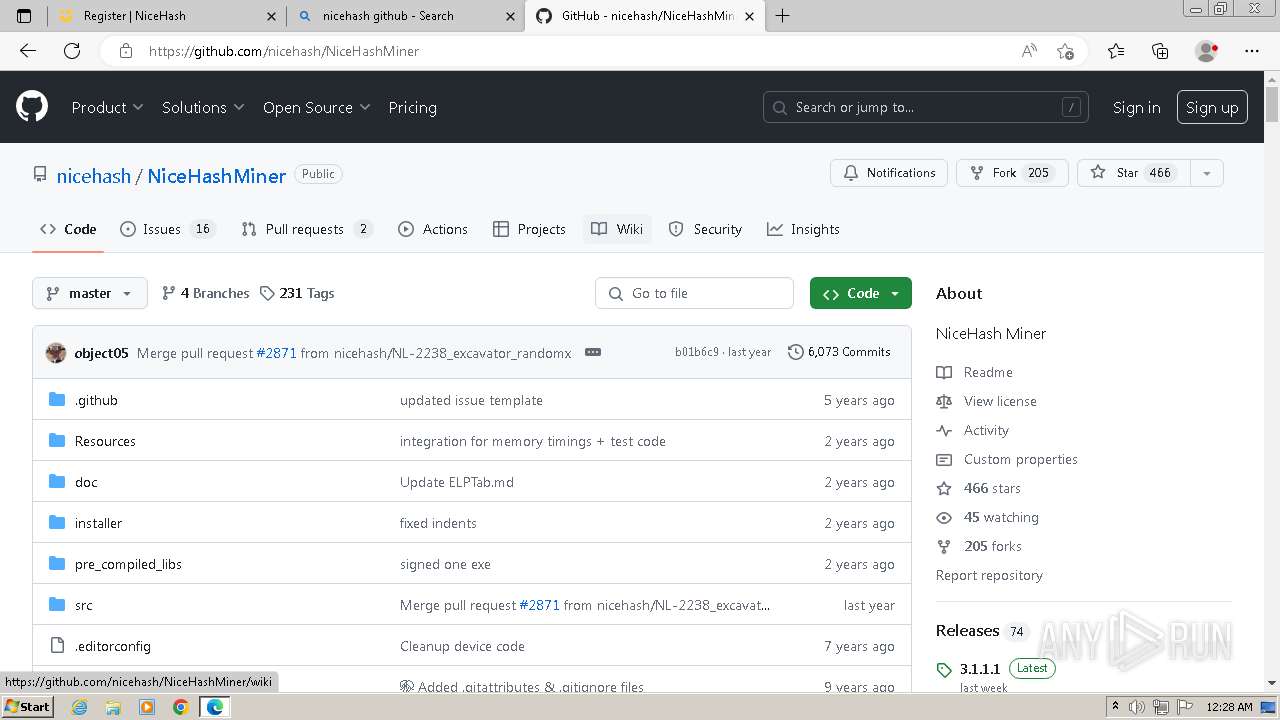Click the browser profile avatar

click(x=1206, y=51)
